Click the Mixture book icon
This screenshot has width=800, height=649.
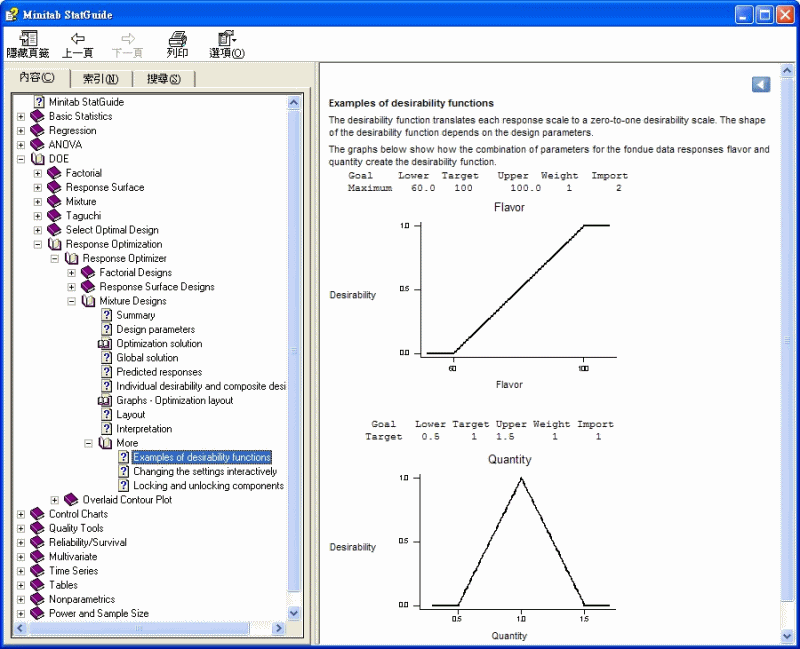(x=55, y=202)
